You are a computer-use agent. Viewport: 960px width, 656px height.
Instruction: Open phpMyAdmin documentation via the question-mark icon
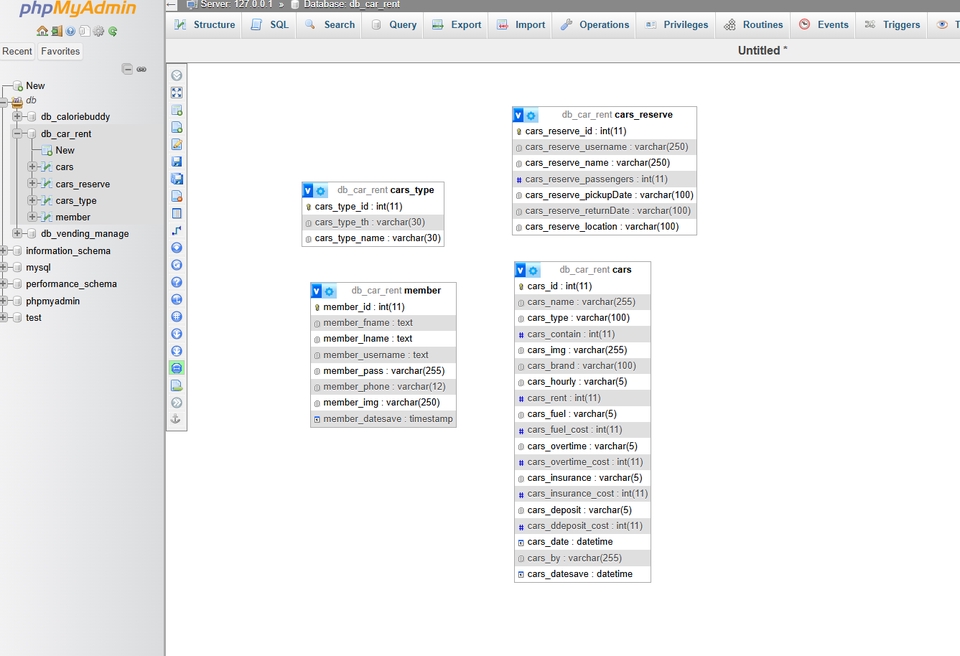(69, 30)
